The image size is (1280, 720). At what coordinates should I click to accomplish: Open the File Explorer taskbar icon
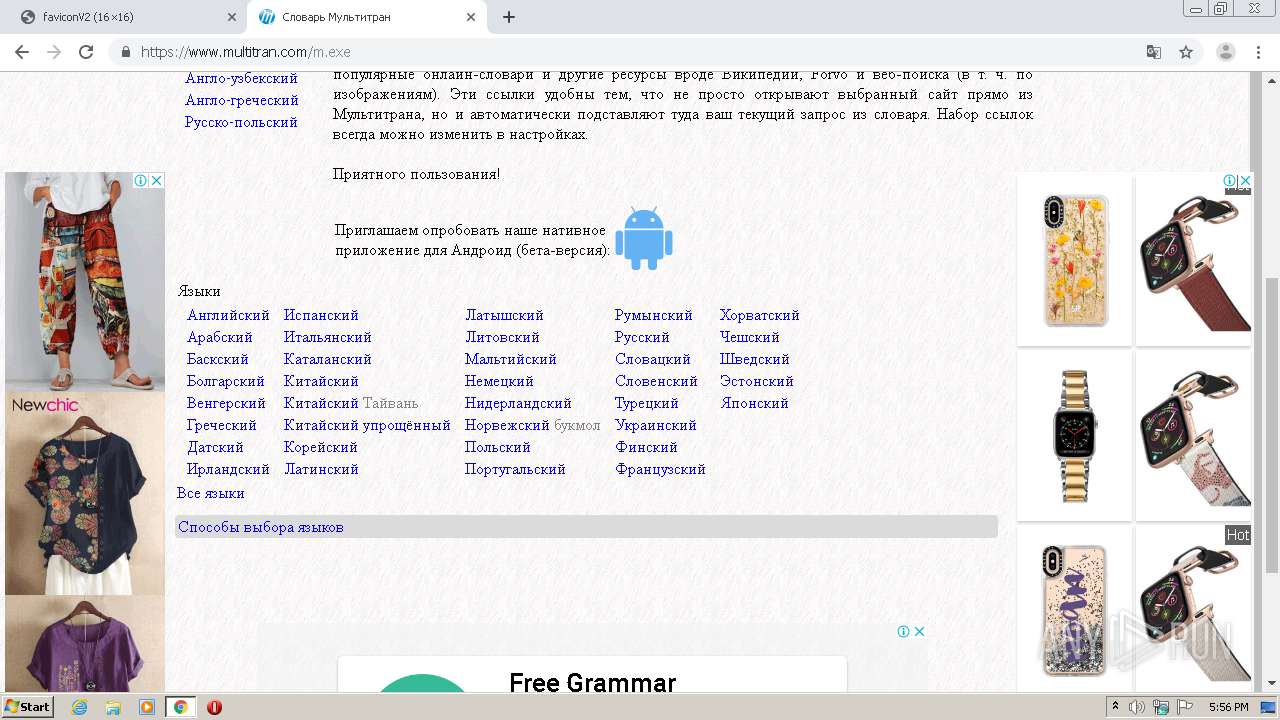coord(113,707)
